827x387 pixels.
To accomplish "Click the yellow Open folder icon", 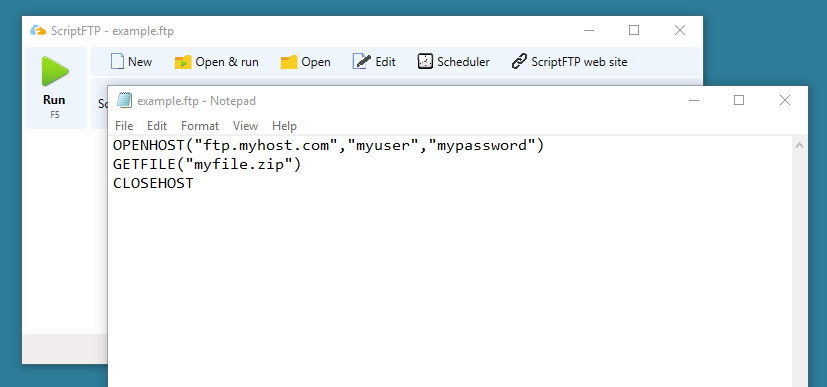I will pyautogui.click(x=289, y=62).
